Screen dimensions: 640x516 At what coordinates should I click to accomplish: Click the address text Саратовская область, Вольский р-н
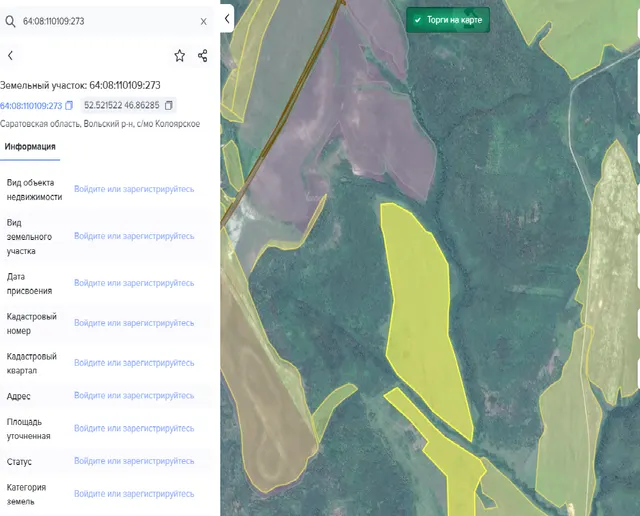coord(100,124)
